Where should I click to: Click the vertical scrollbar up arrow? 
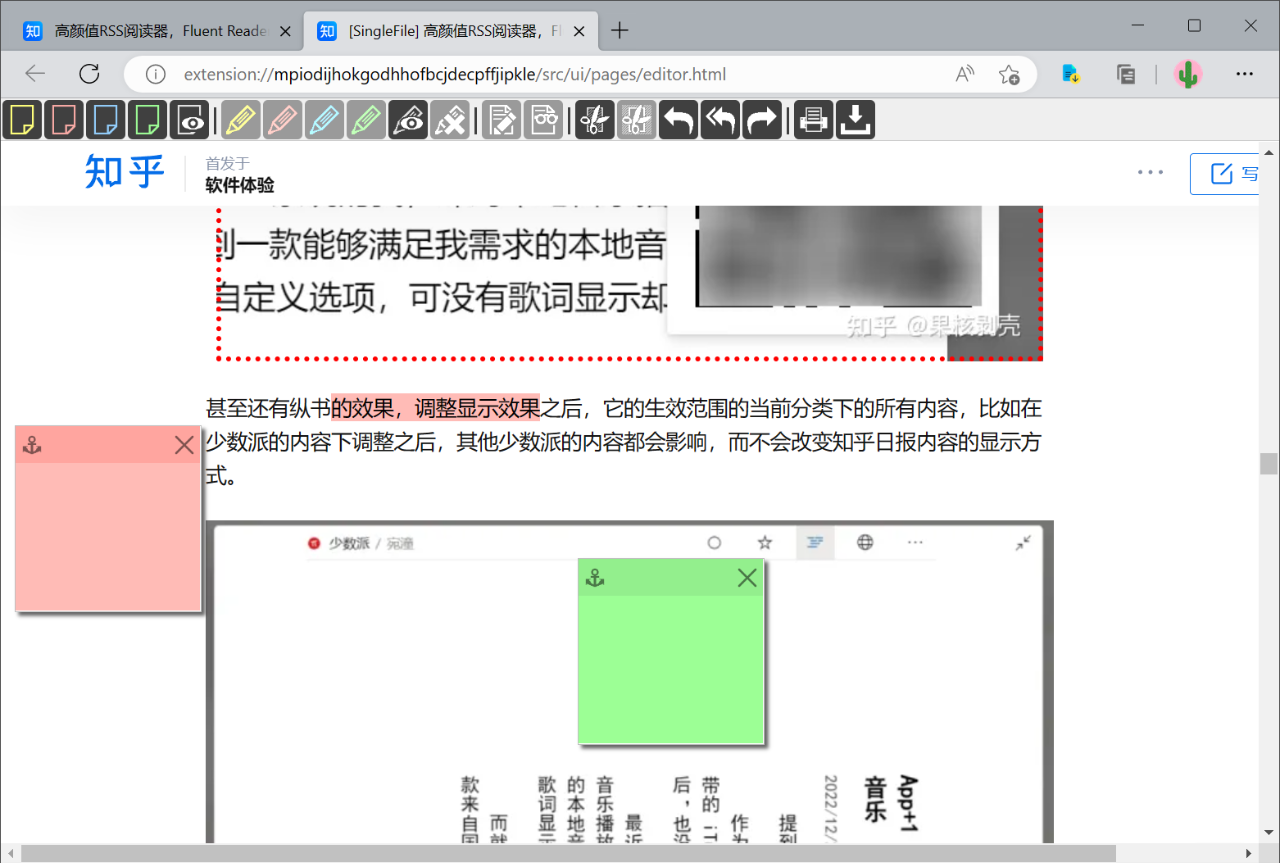tap(1269, 153)
